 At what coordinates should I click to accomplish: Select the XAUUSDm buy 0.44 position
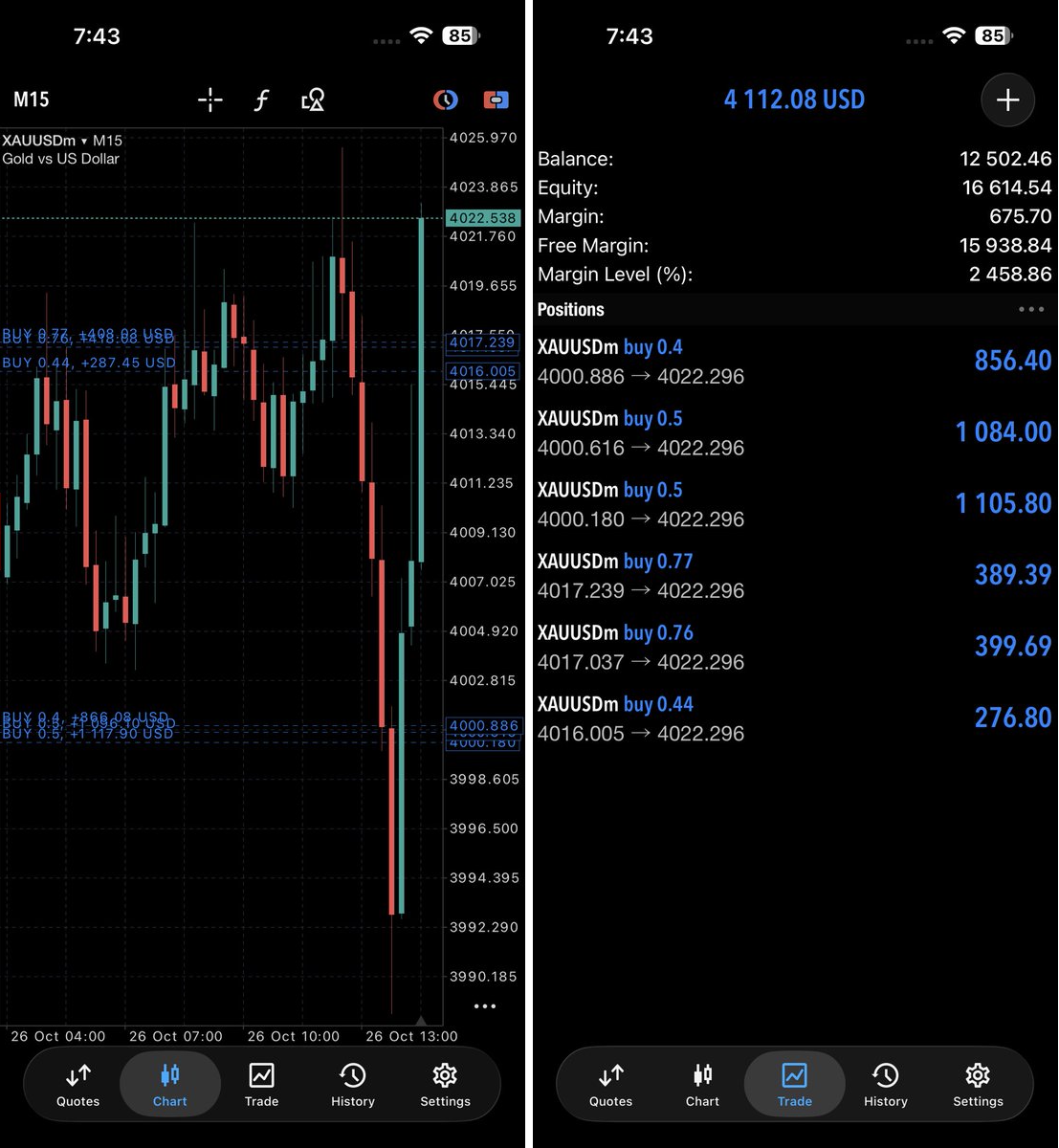point(794,718)
